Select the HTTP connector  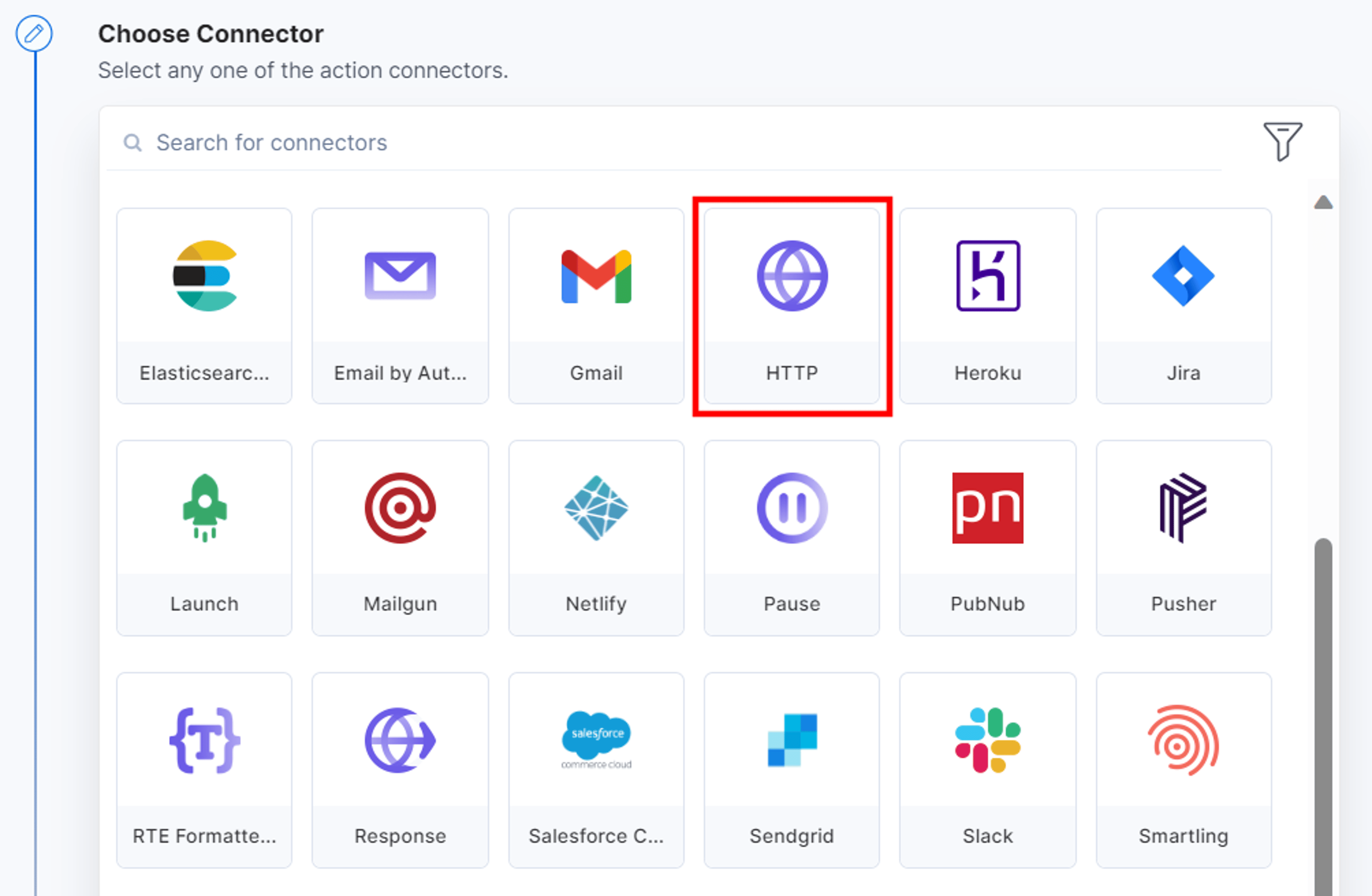(x=791, y=306)
